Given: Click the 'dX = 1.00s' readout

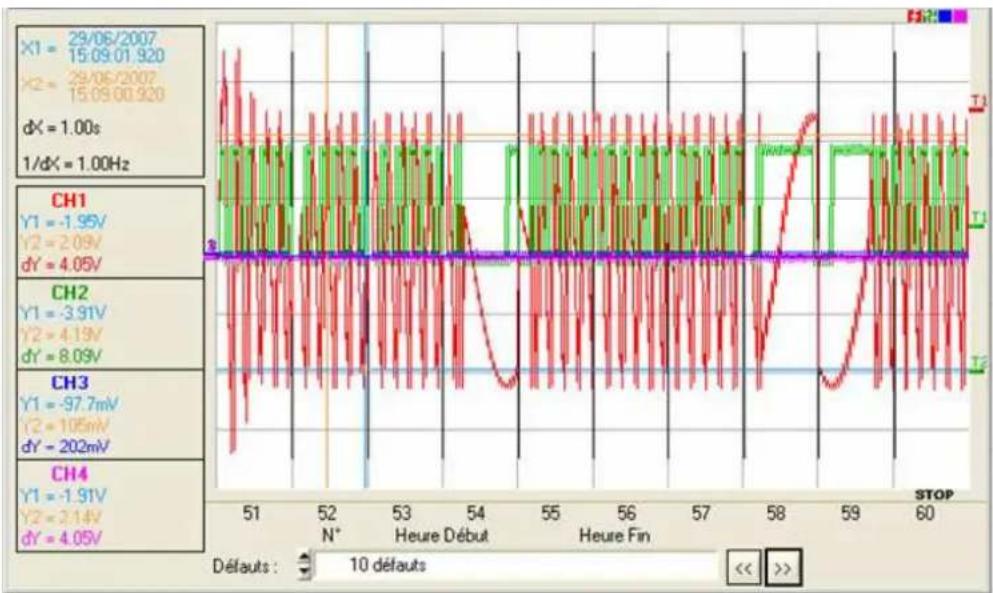Looking at the screenshot, I should coord(61,128).
